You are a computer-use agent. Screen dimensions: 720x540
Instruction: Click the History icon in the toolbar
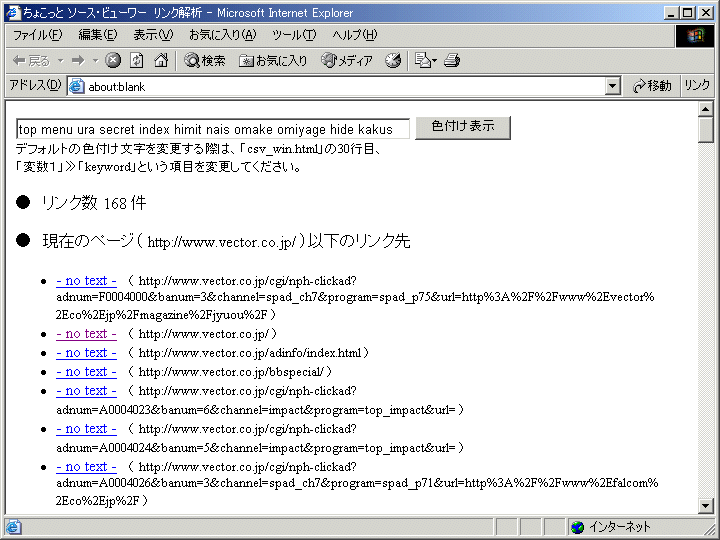pos(393,60)
